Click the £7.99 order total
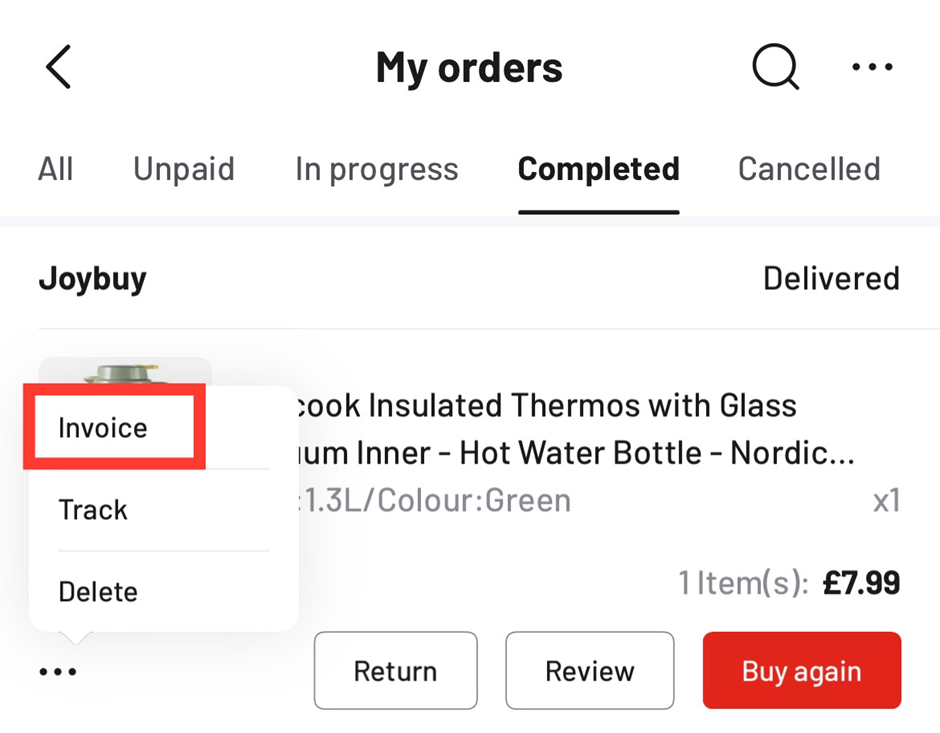Screen dimensions: 940x733 (861, 583)
